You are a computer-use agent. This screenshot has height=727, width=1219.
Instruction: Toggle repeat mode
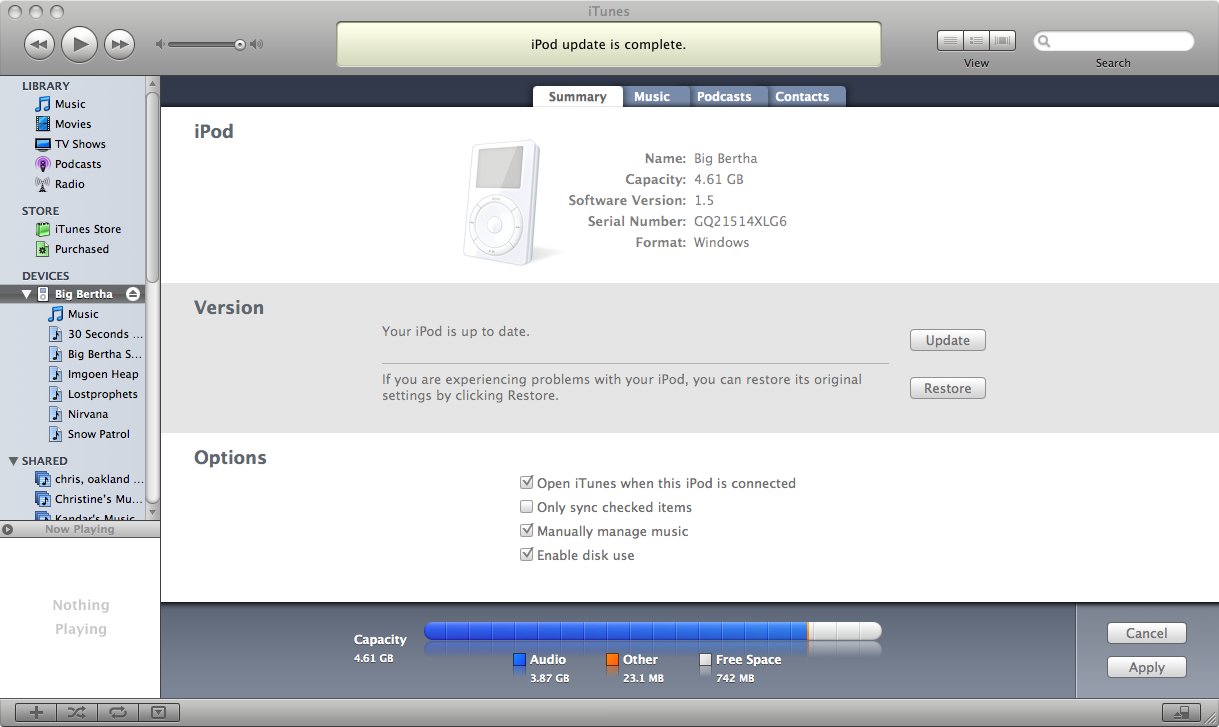click(118, 712)
